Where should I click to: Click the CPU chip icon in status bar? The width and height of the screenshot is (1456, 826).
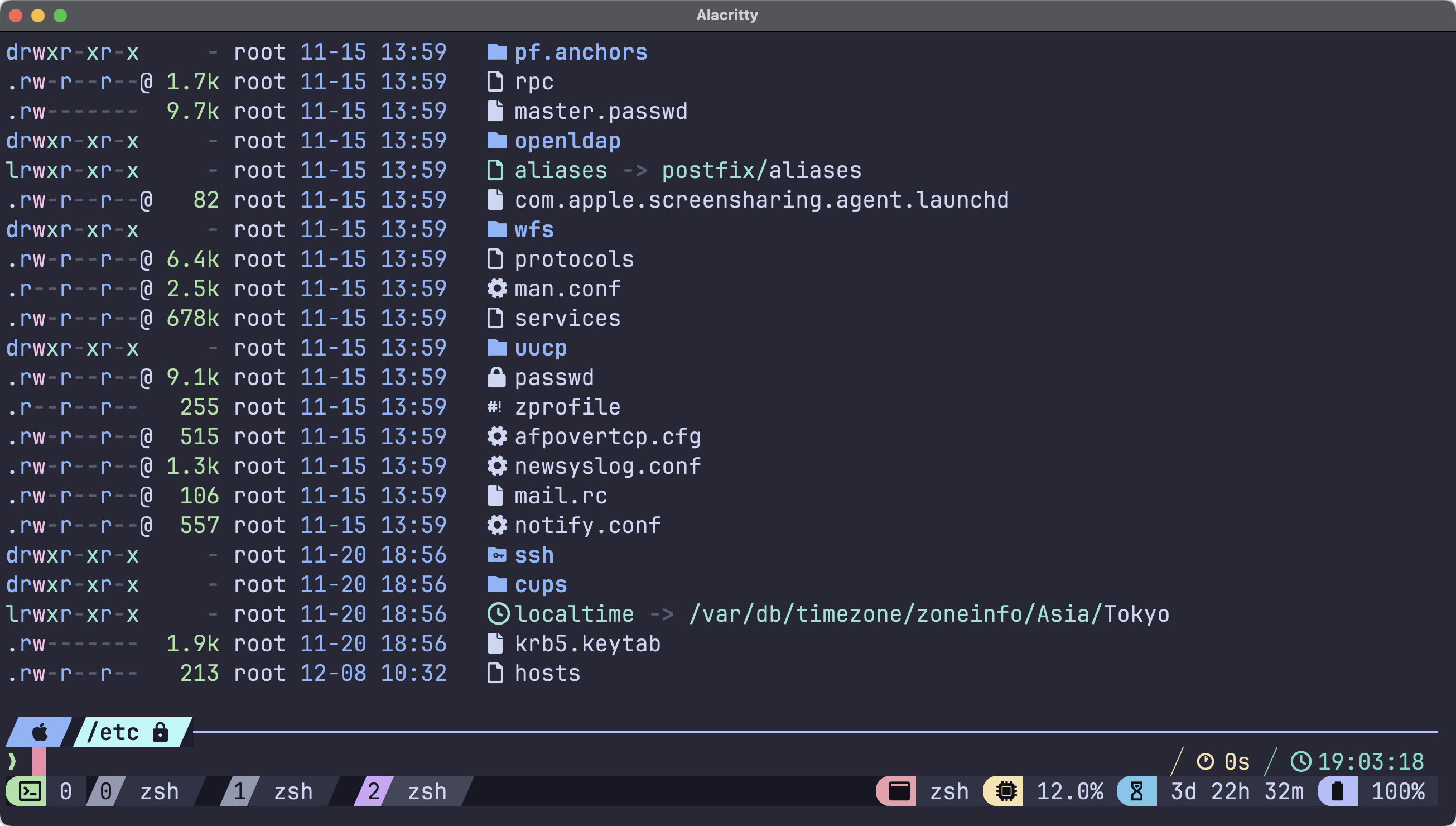[1006, 791]
